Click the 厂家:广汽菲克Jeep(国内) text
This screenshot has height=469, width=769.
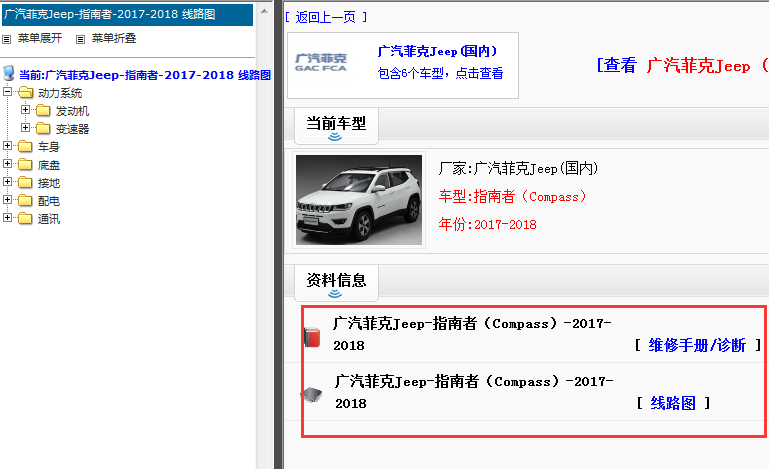click(x=518, y=169)
